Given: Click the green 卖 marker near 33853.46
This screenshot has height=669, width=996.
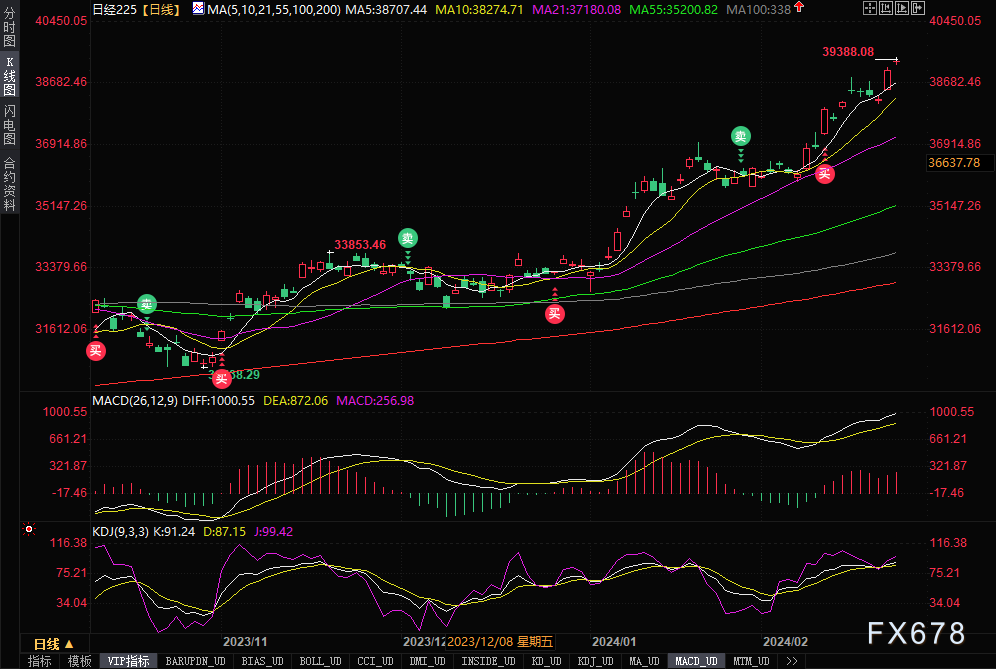Looking at the screenshot, I should point(408,238).
